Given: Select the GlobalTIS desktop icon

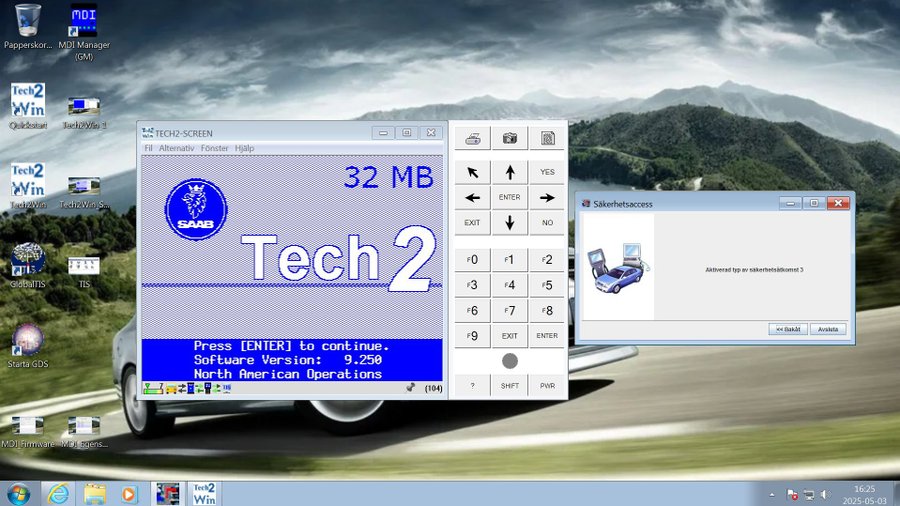Looking at the screenshot, I should tap(28, 266).
